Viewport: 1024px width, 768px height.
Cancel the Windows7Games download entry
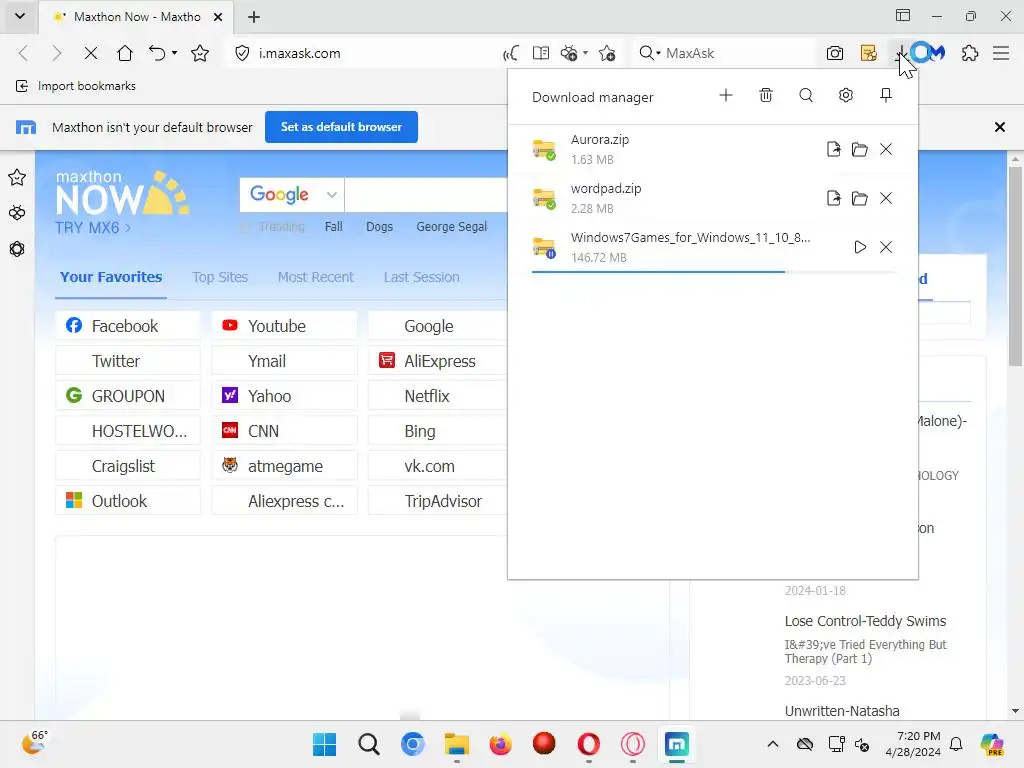click(886, 247)
